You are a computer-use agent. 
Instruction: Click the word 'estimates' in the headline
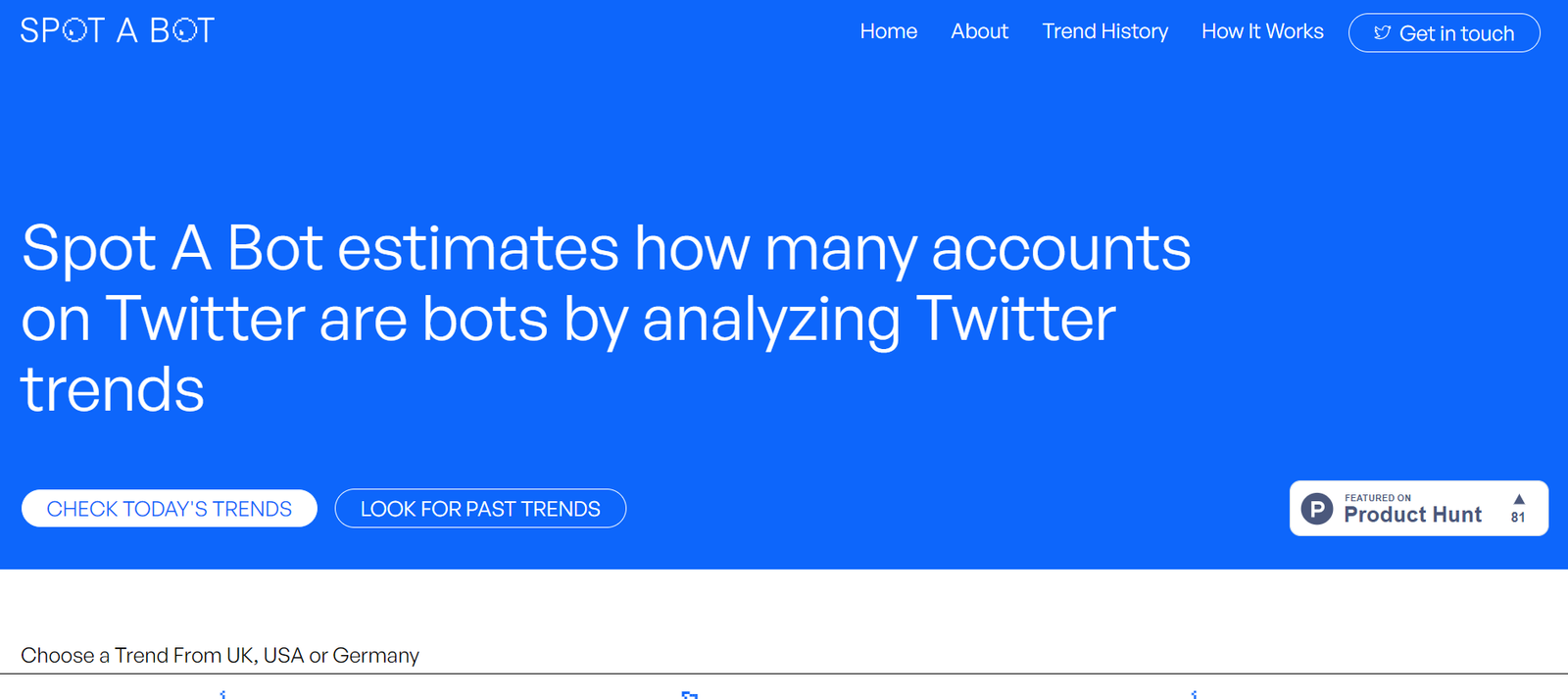pos(478,248)
